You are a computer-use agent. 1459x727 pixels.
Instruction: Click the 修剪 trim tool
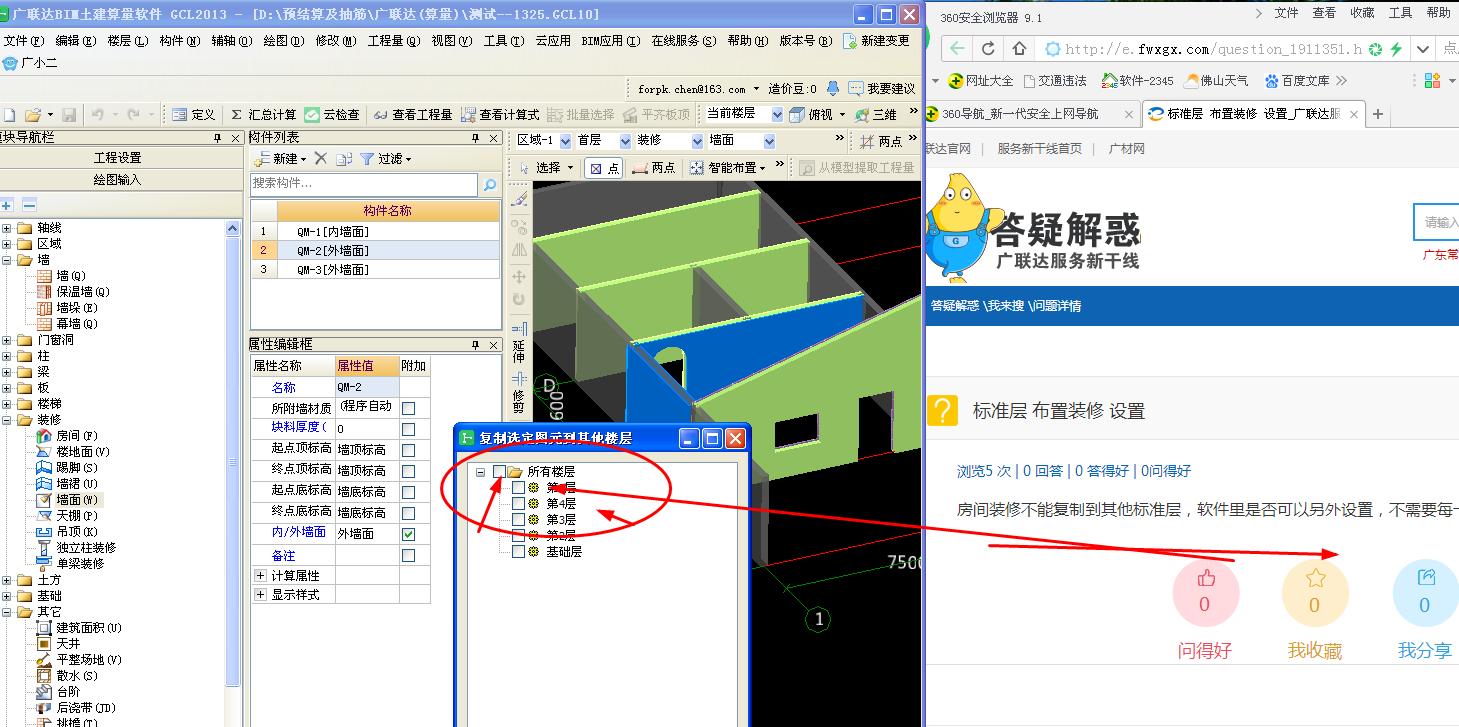(x=519, y=393)
